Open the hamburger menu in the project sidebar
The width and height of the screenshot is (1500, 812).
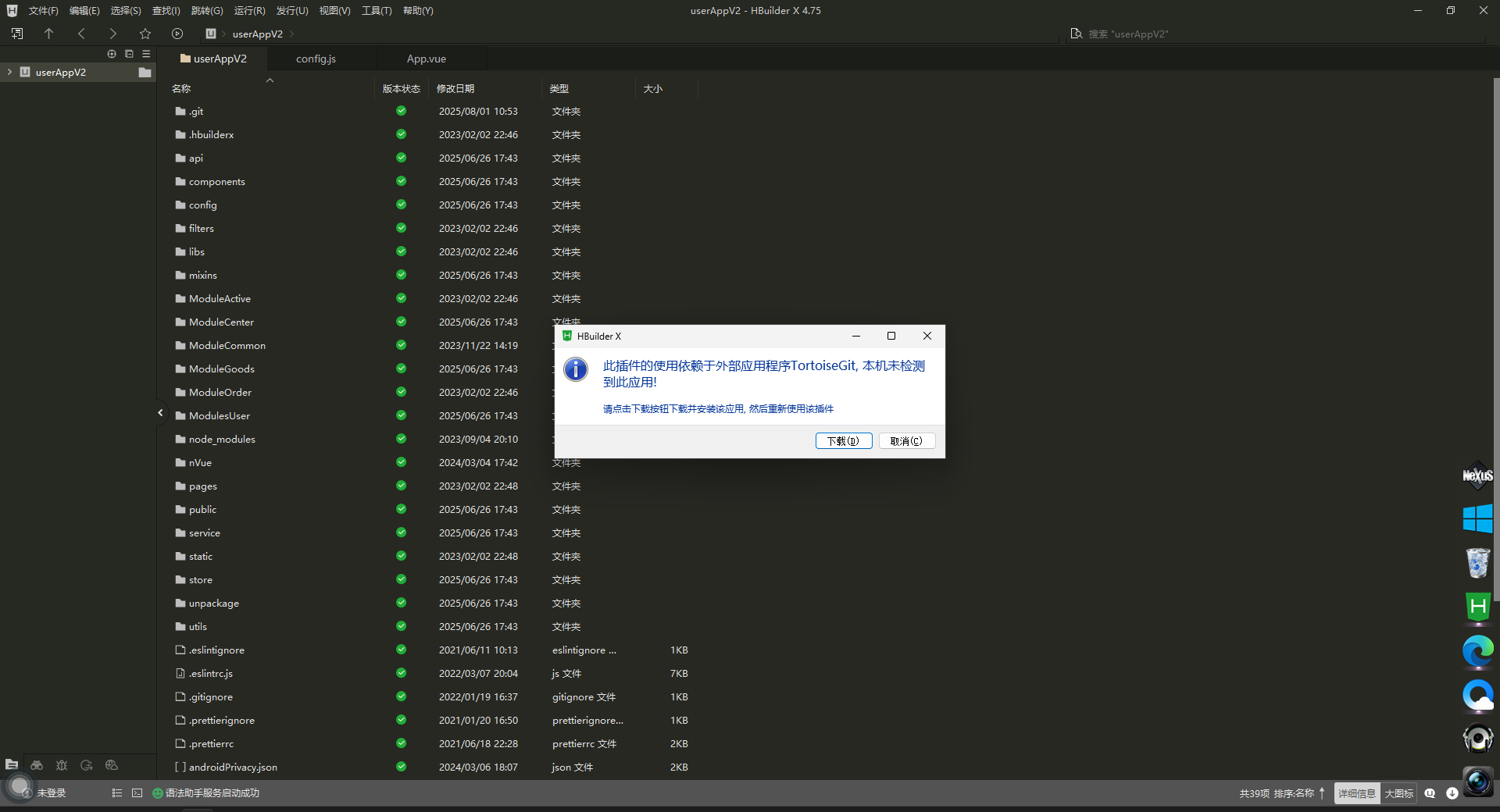pyautogui.click(x=146, y=54)
